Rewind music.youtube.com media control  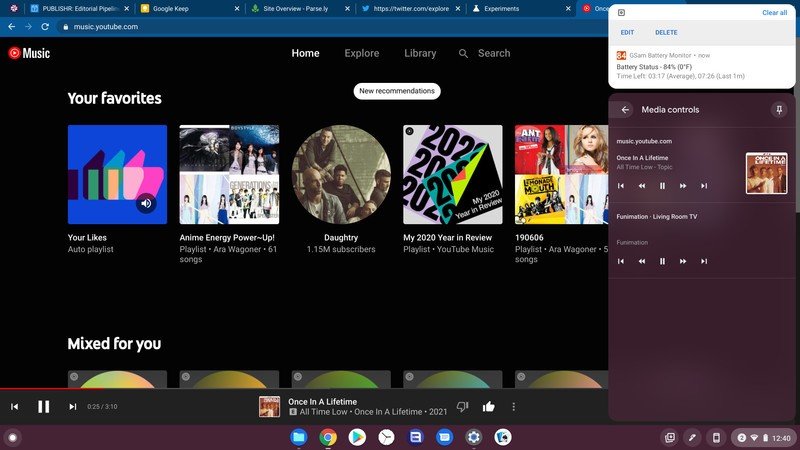(642, 186)
